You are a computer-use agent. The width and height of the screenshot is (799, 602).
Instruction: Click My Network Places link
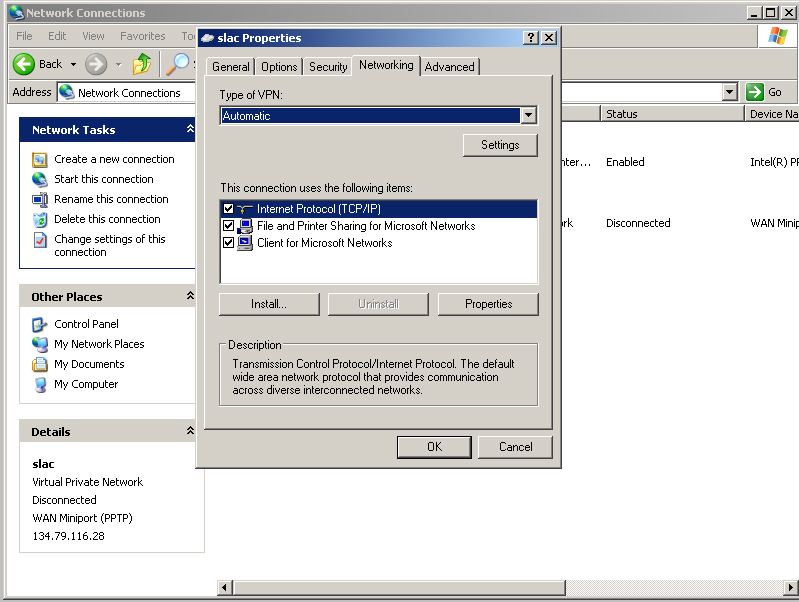pyautogui.click(x=99, y=344)
